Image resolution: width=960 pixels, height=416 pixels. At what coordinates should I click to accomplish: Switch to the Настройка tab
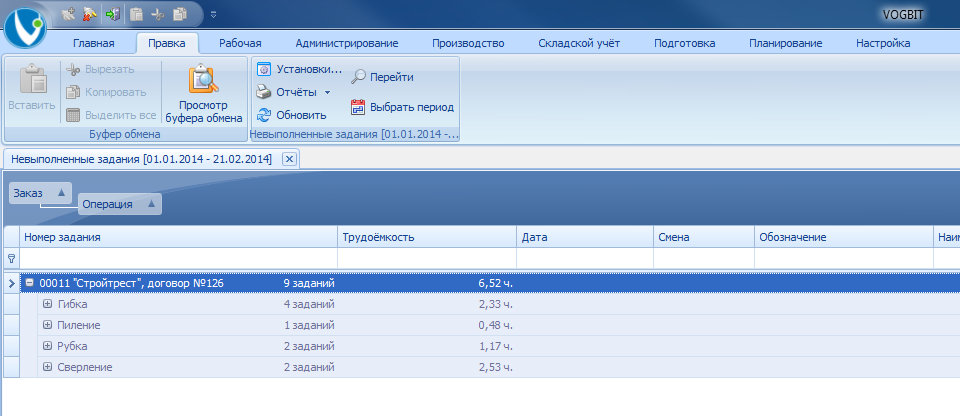coord(883,43)
